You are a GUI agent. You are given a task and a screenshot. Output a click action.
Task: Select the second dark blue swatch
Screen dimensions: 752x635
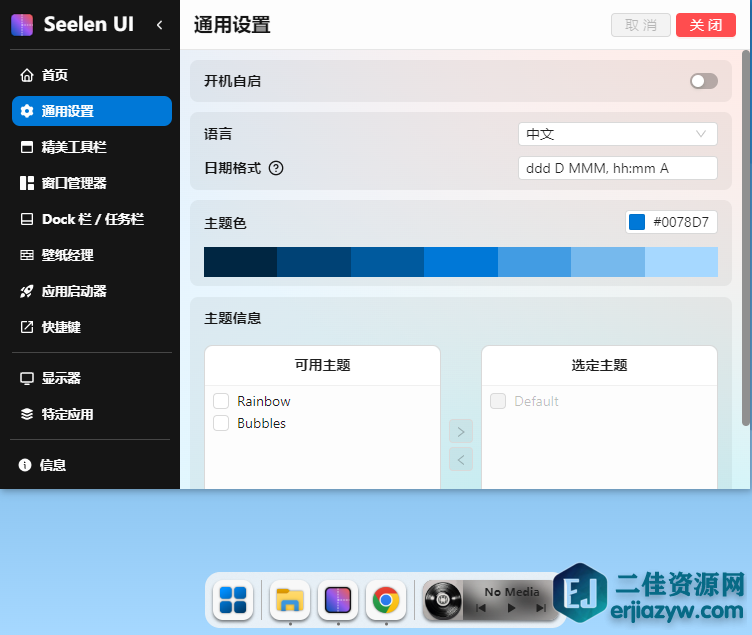[x=314, y=262]
